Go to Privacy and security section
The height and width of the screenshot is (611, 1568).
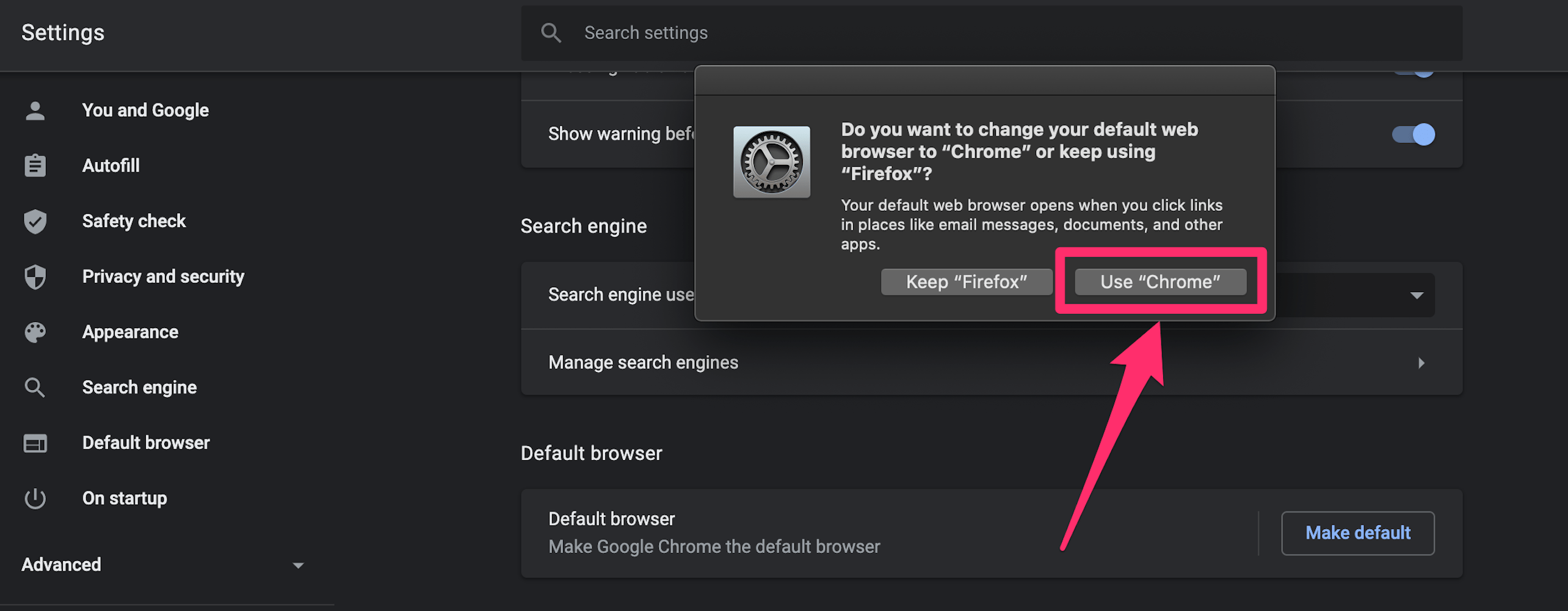click(163, 277)
